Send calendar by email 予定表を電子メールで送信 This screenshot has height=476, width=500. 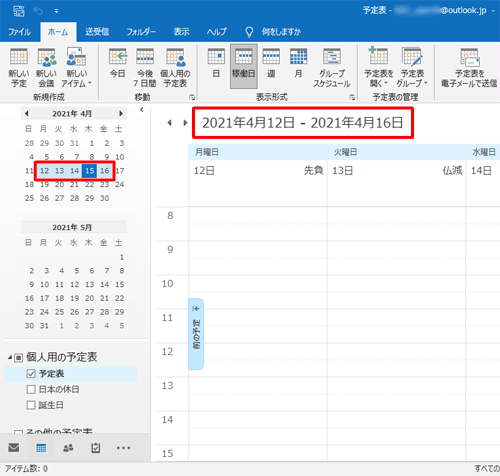469,68
